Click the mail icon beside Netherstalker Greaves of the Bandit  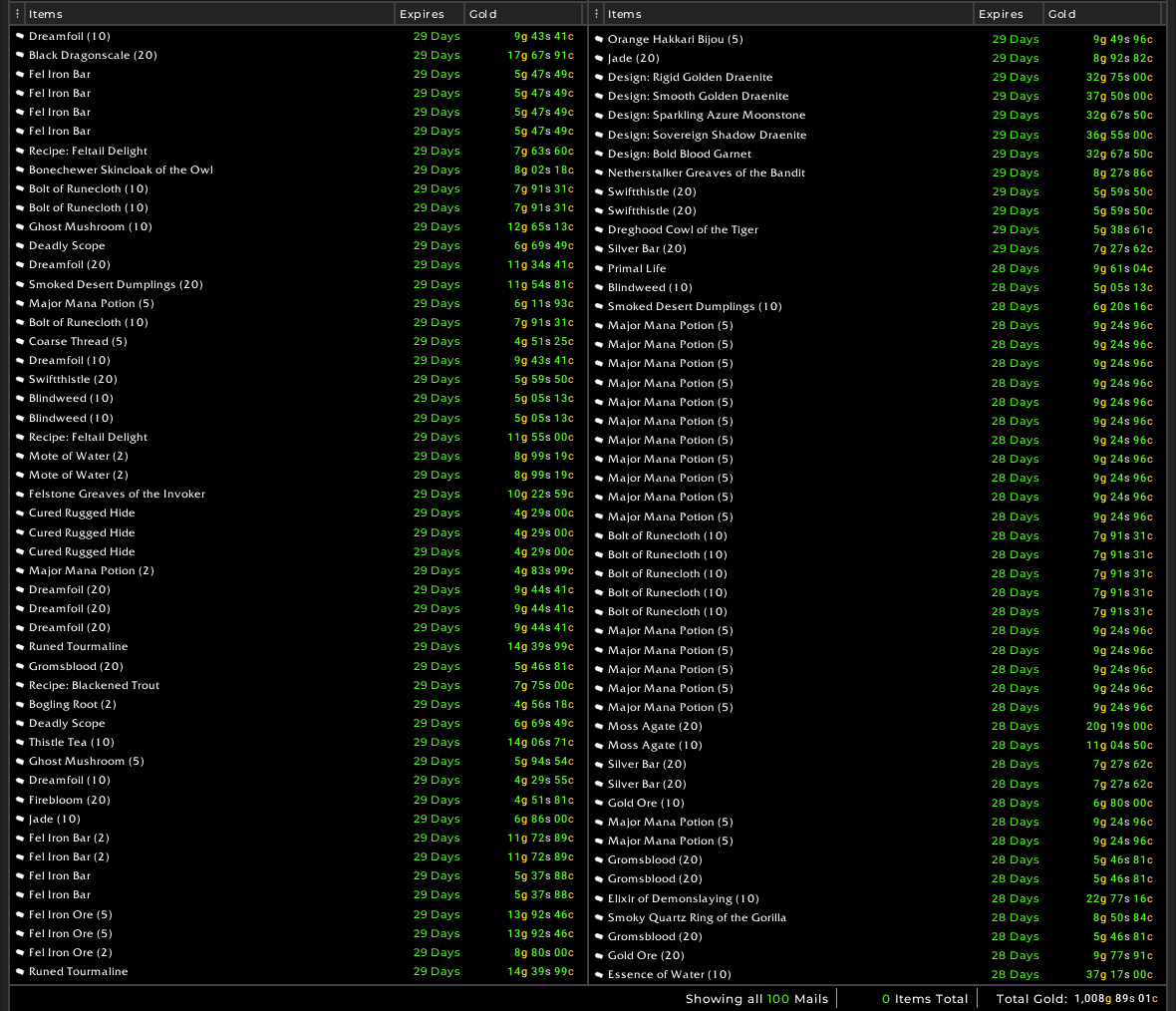click(x=599, y=172)
